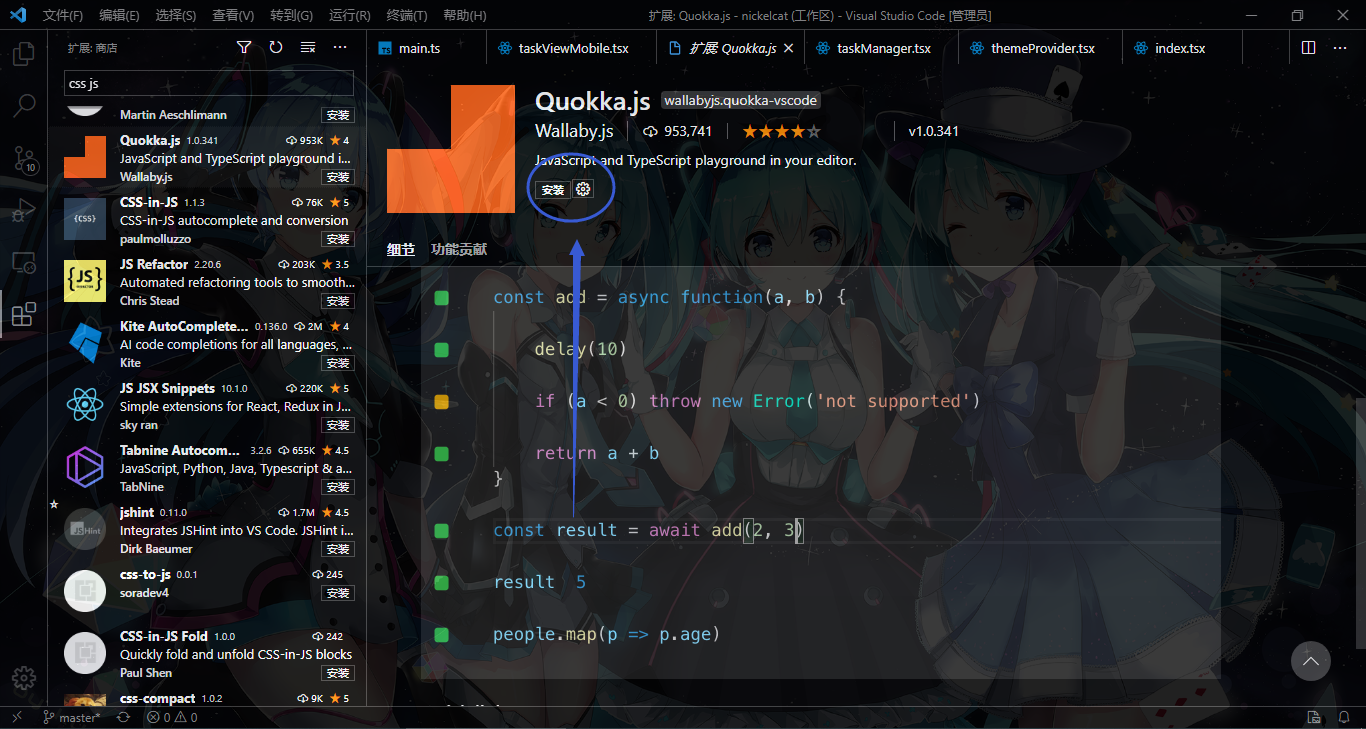Open the remote window indicator in status bar

click(x=17, y=717)
